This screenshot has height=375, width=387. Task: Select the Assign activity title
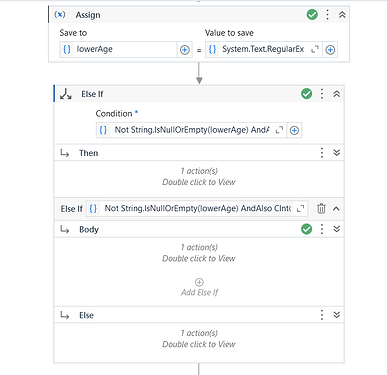click(x=88, y=15)
